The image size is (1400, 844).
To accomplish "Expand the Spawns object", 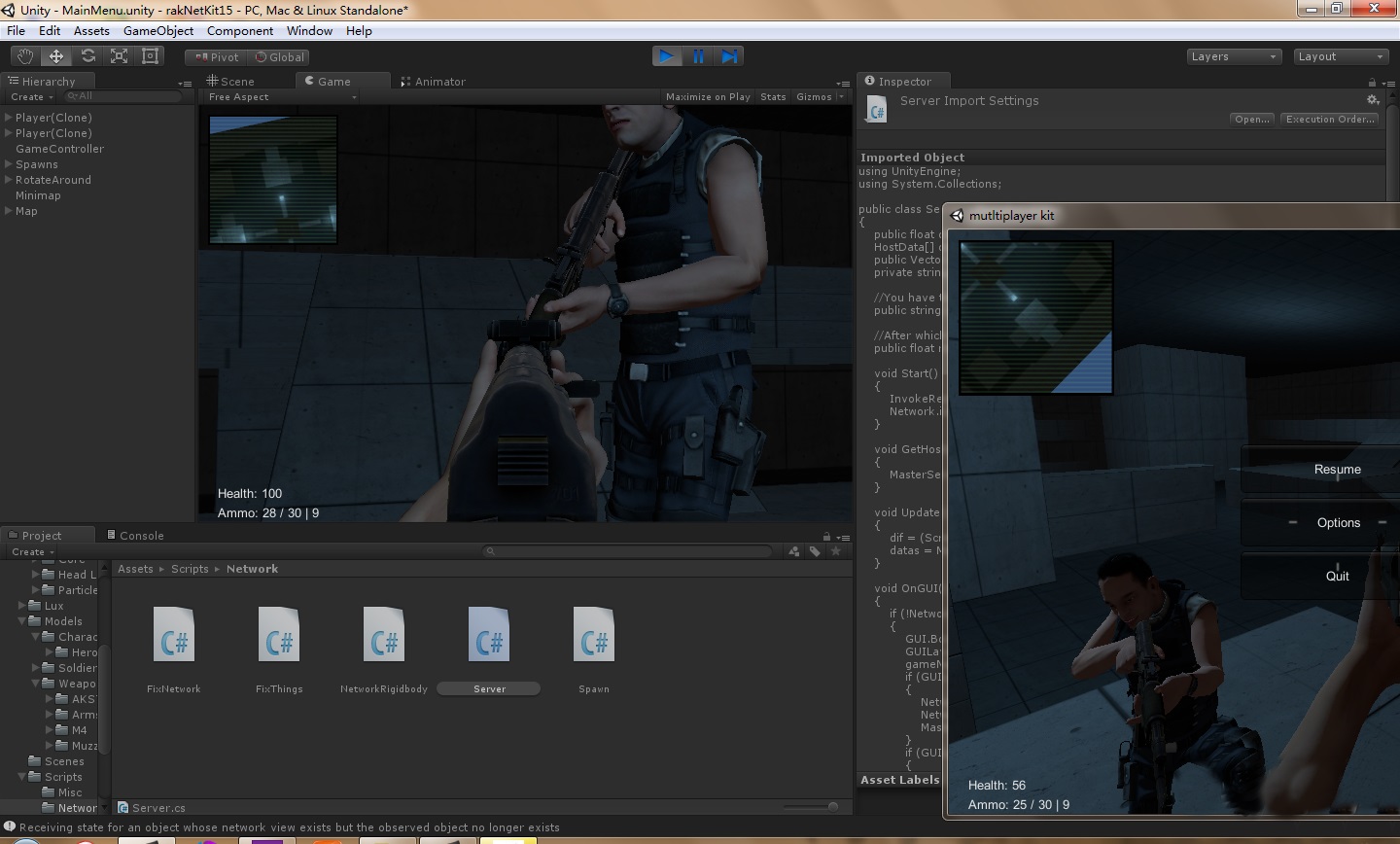I will click(x=8, y=164).
